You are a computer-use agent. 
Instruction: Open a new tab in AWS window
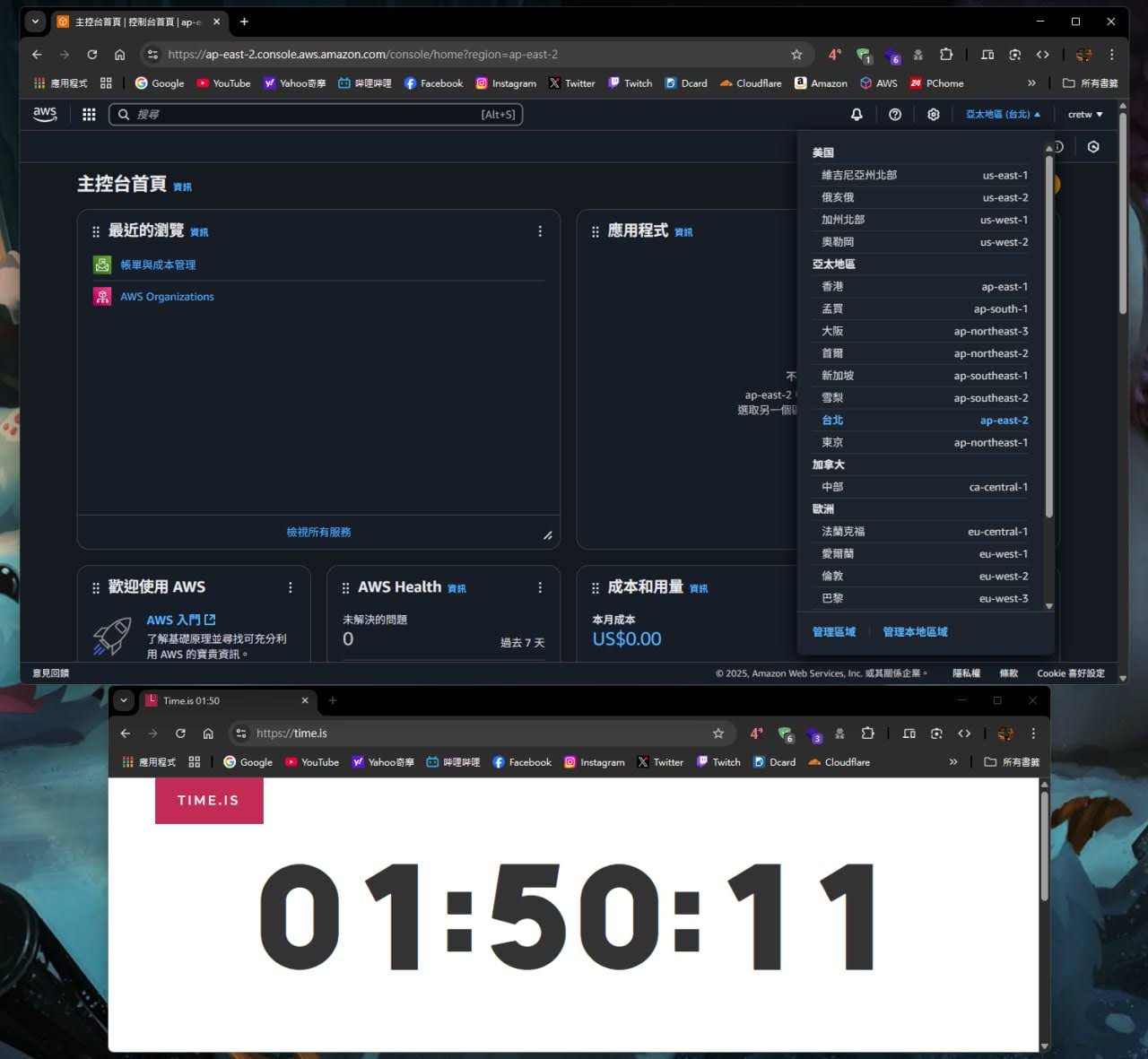pos(244,22)
